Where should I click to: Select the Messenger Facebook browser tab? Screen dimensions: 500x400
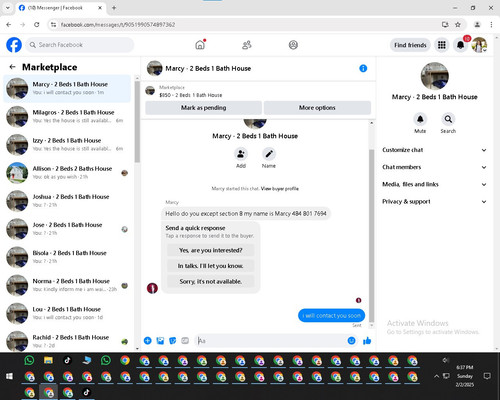coord(60,8)
